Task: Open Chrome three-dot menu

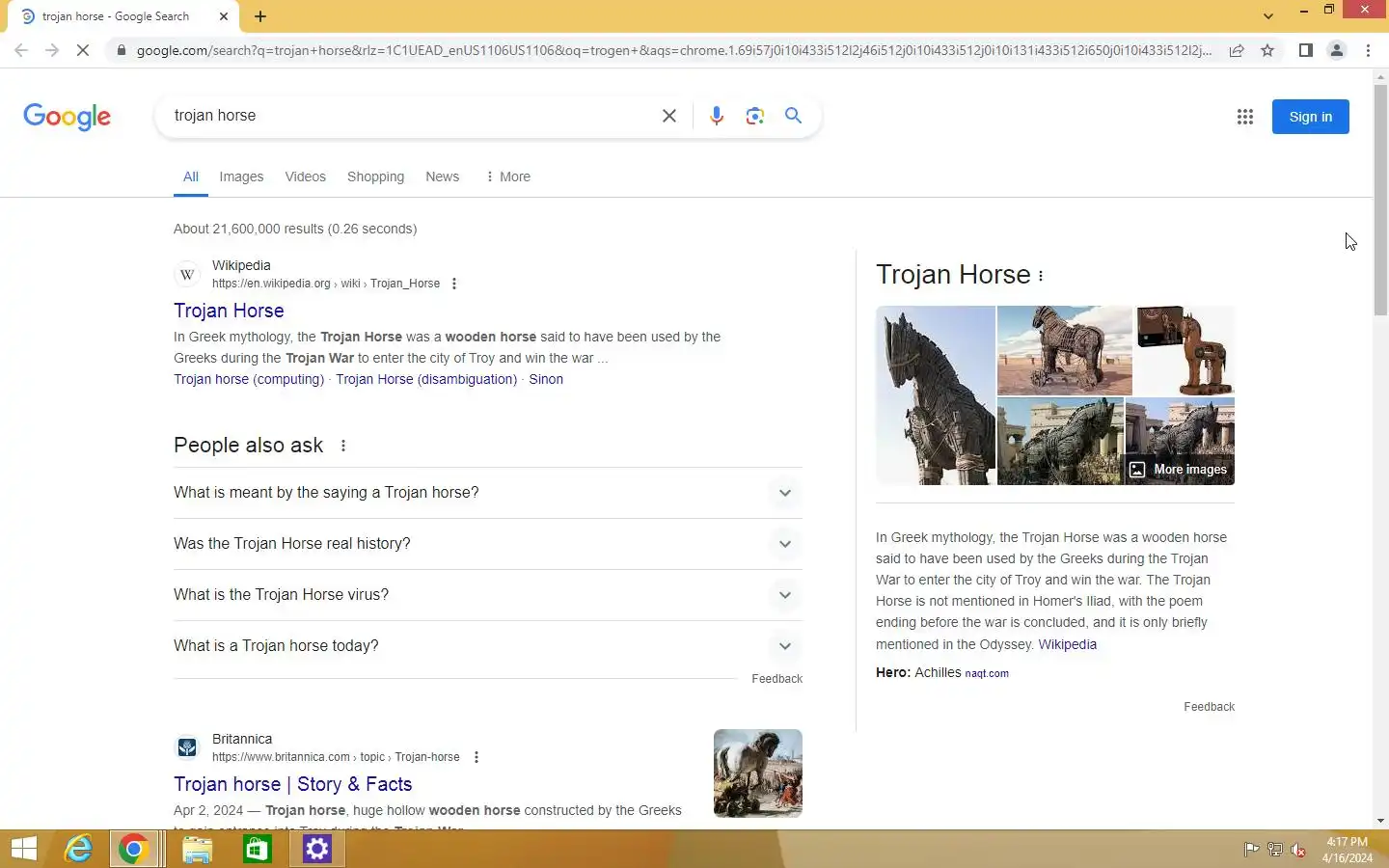Action: 1368,50
